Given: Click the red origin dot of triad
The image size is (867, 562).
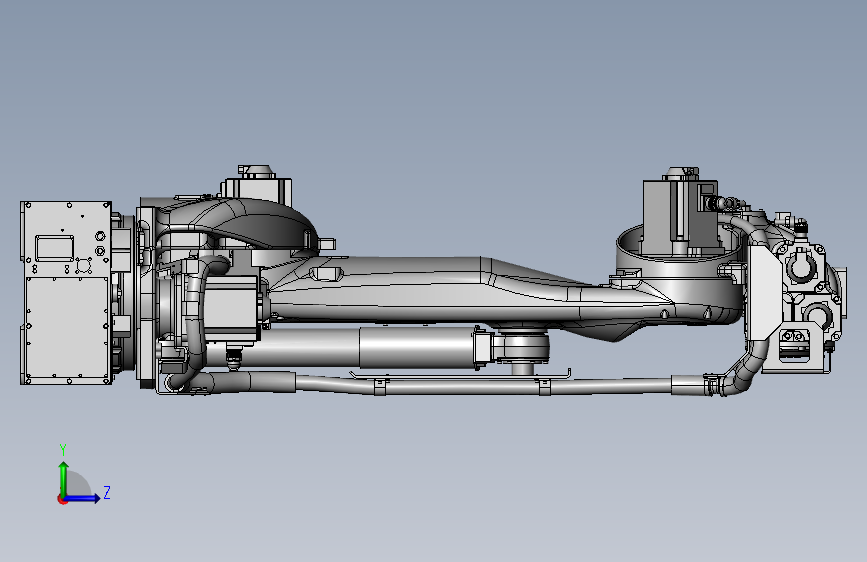Looking at the screenshot, I should [x=62, y=499].
